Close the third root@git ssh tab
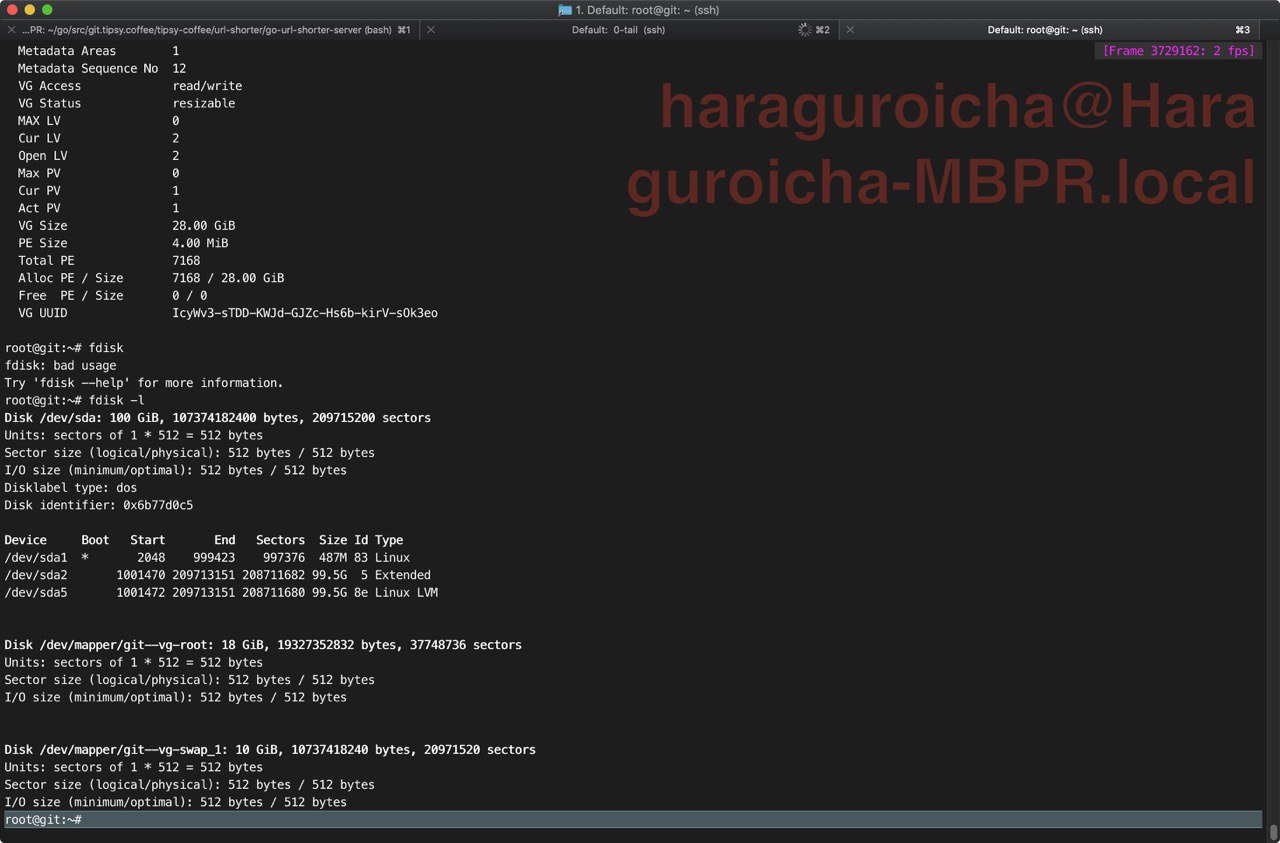This screenshot has width=1280, height=843. pos(850,30)
